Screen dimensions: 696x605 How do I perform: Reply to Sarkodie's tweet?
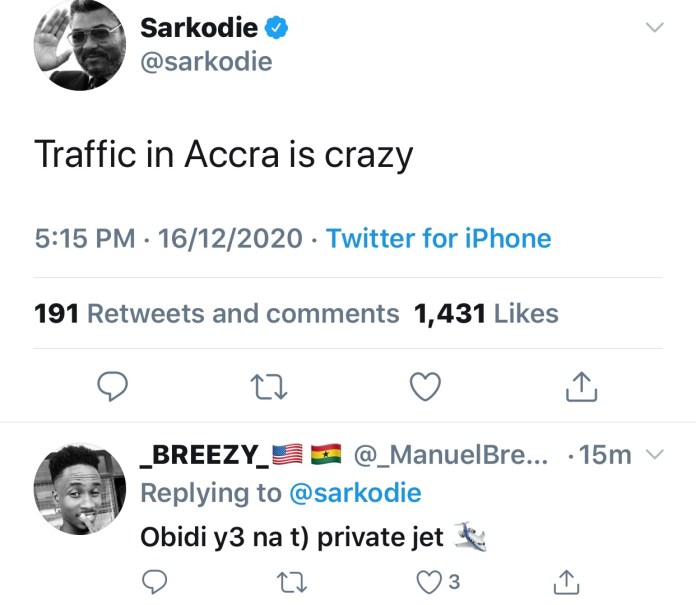pos(116,387)
